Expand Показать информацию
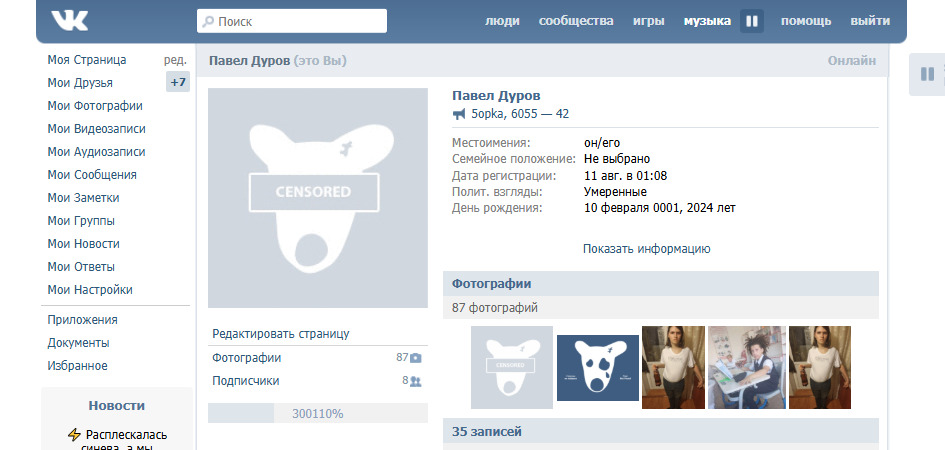945x450 pixels. point(647,249)
